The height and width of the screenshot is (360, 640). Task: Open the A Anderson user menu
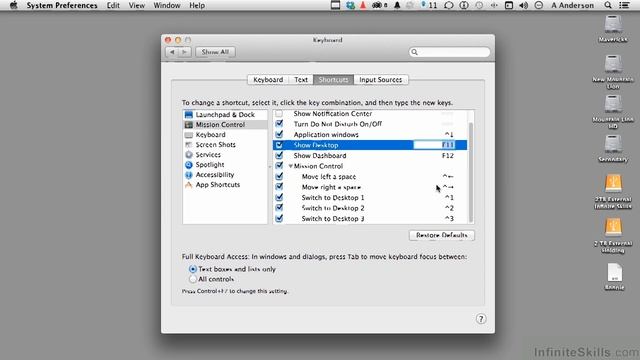(573, 5)
